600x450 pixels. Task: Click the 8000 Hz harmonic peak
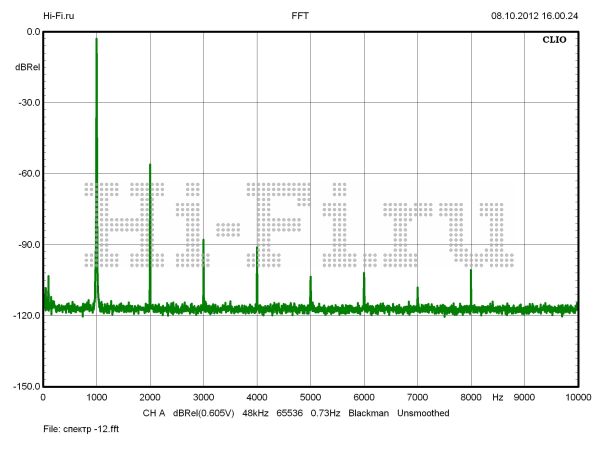[471, 270]
